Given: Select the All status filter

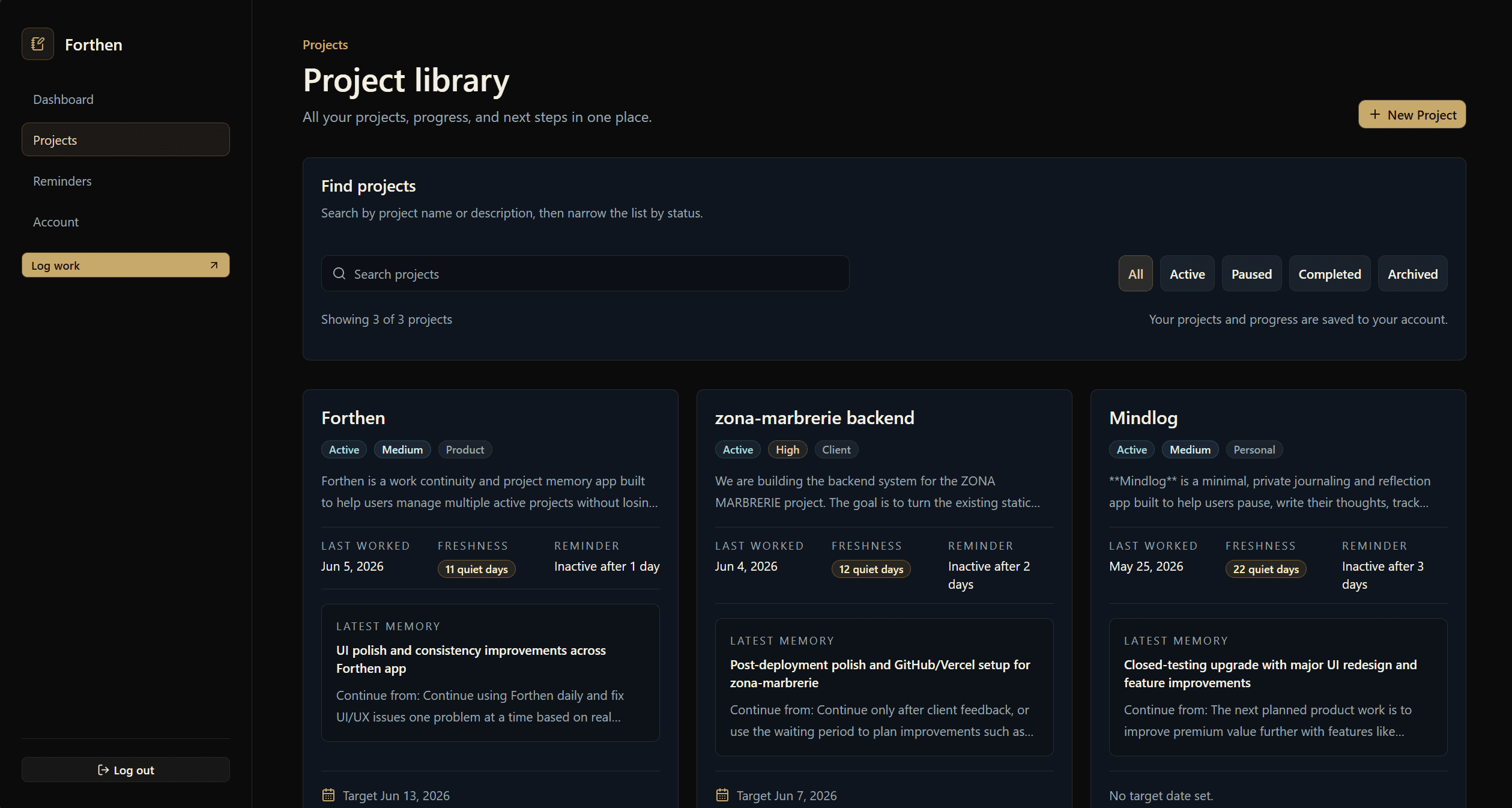Looking at the screenshot, I should pyautogui.click(x=1135, y=273).
